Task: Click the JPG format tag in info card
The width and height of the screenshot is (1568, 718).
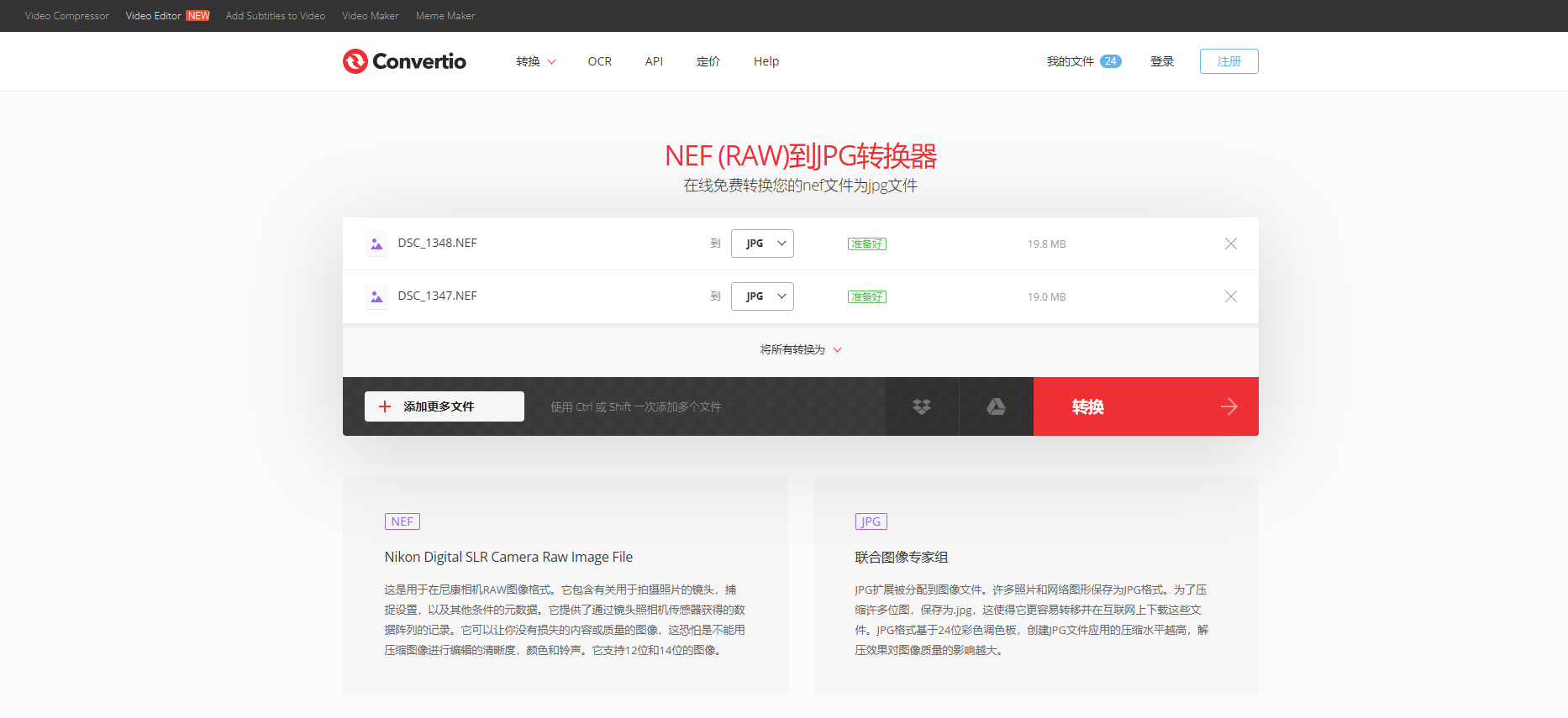Action: click(871, 521)
